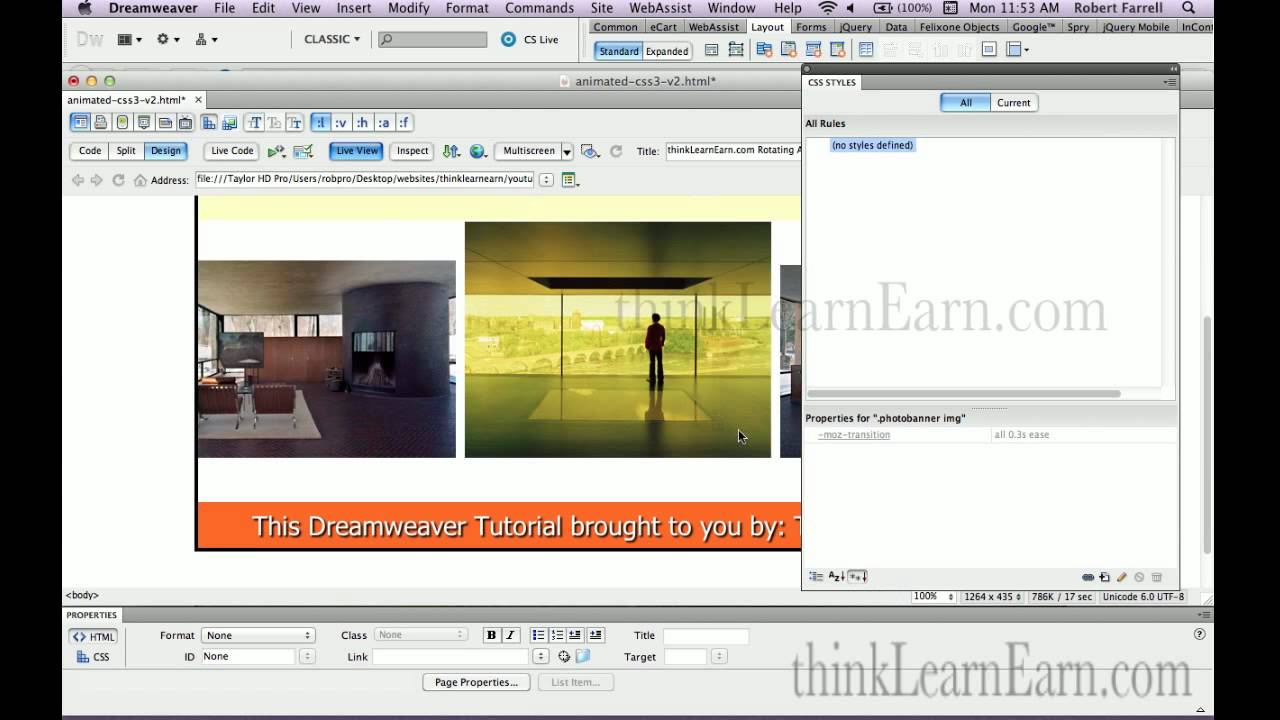Screen dimensions: 1280x720
Task: Open the Live View options list icon
Action: 570,180
